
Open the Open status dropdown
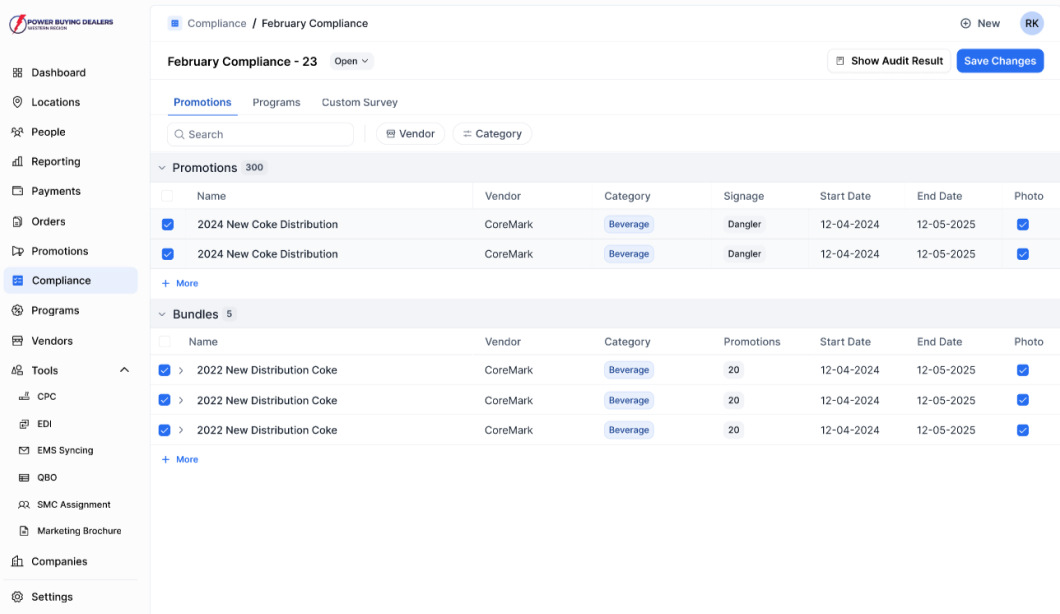(351, 61)
